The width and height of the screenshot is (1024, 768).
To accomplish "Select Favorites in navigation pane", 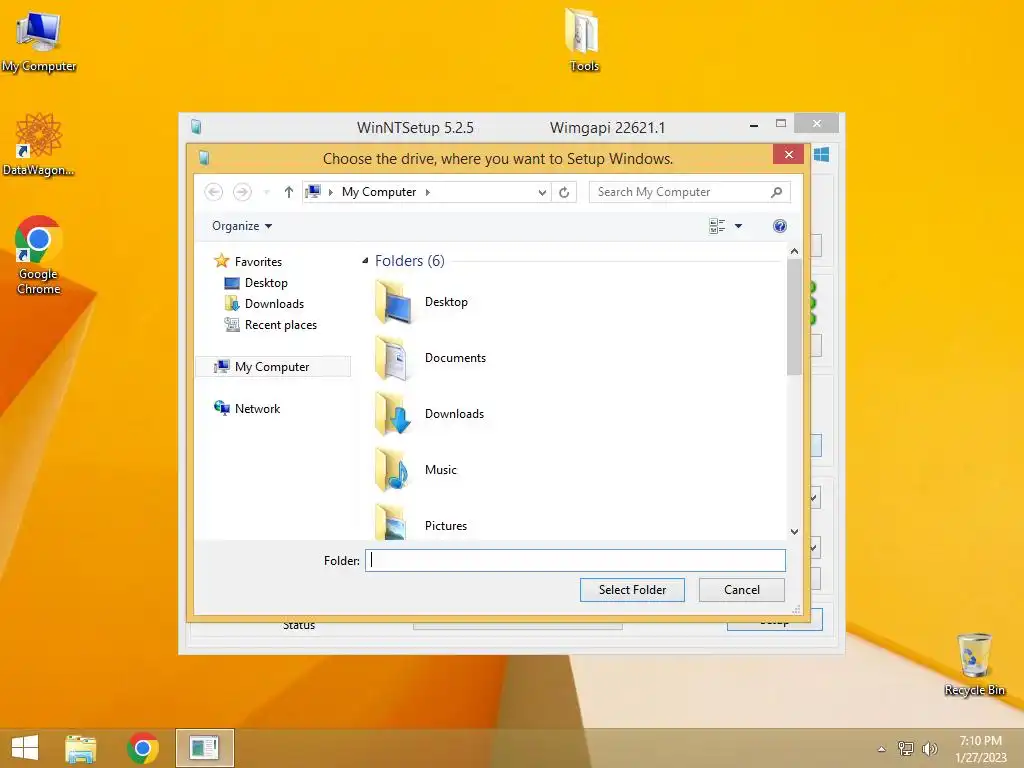I will click(x=248, y=261).
